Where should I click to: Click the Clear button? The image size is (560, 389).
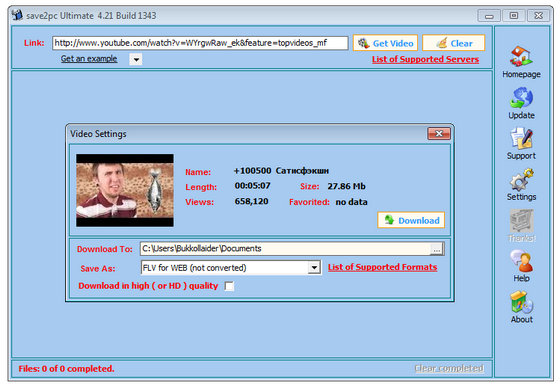[x=454, y=43]
